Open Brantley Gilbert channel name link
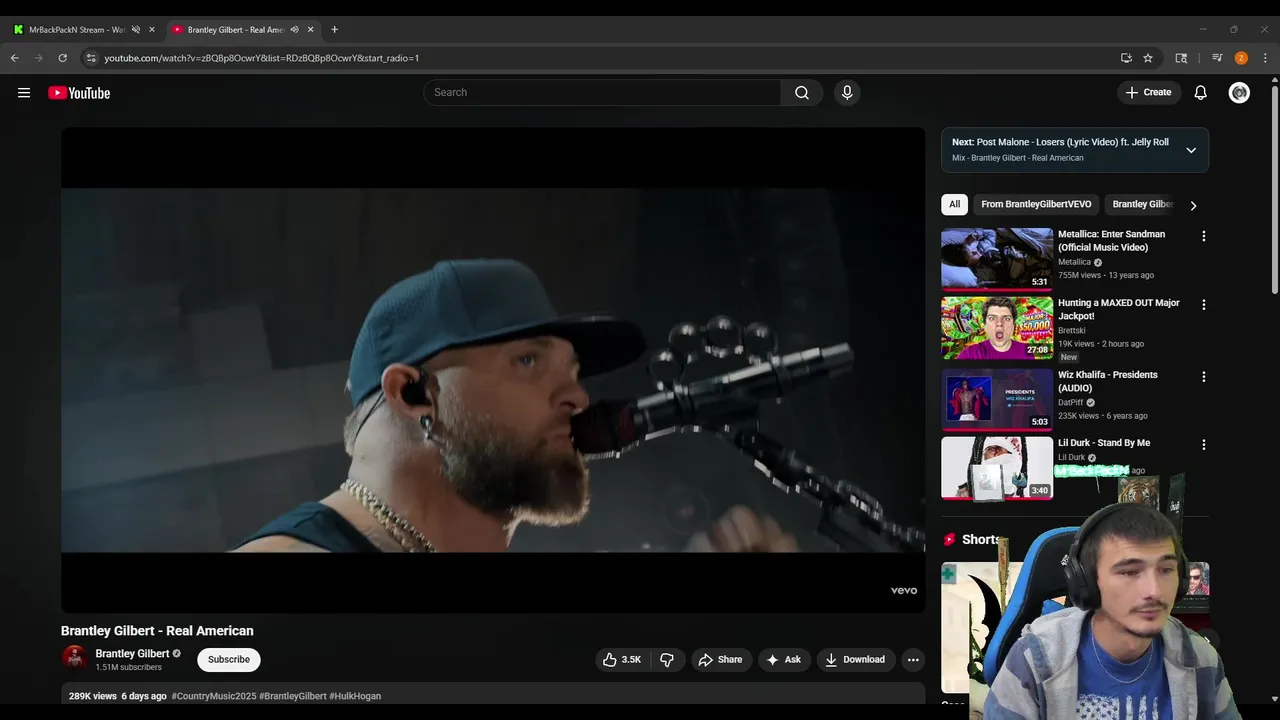 [x=132, y=654]
